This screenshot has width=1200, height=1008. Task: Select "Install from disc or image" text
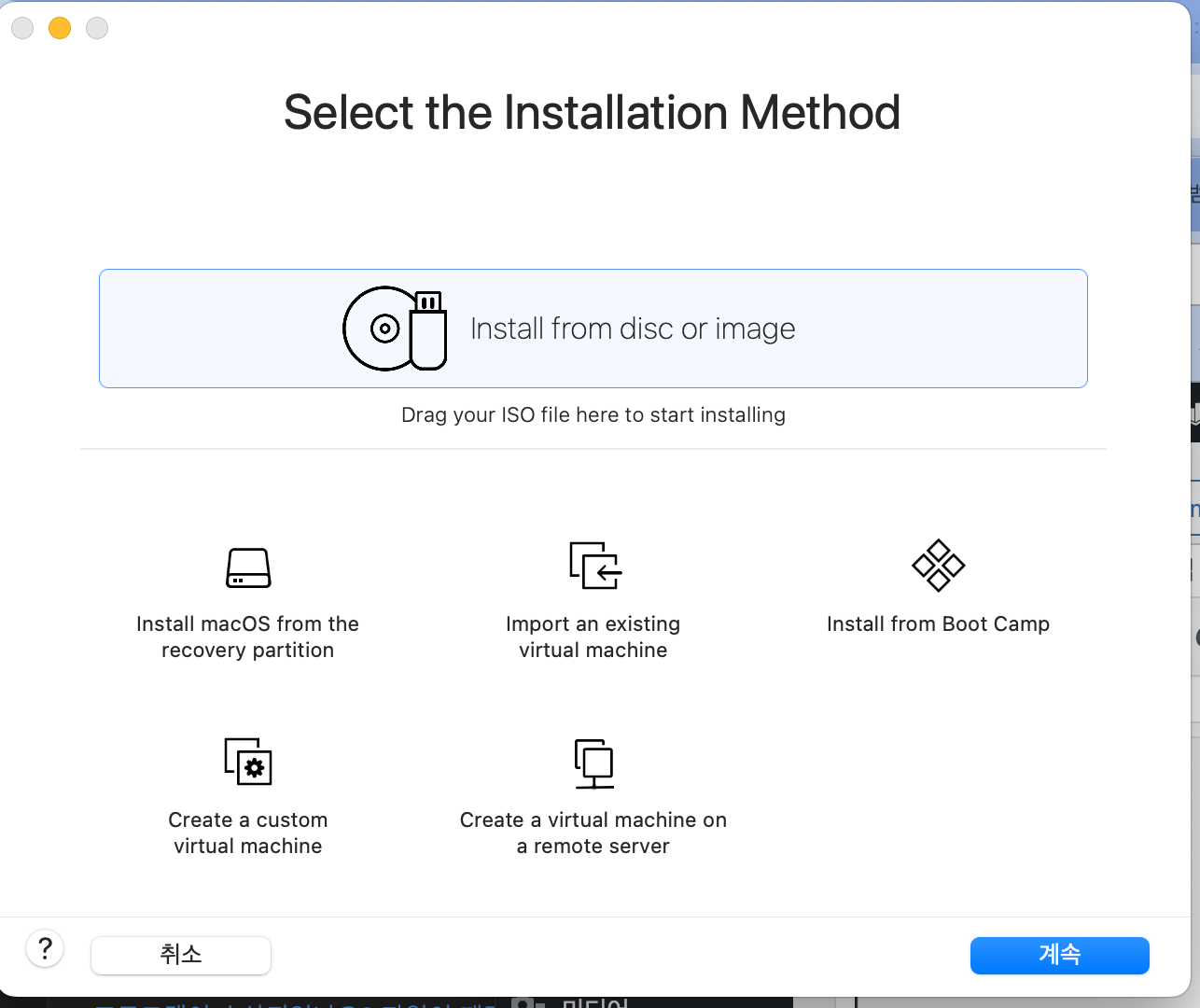click(633, 329)
